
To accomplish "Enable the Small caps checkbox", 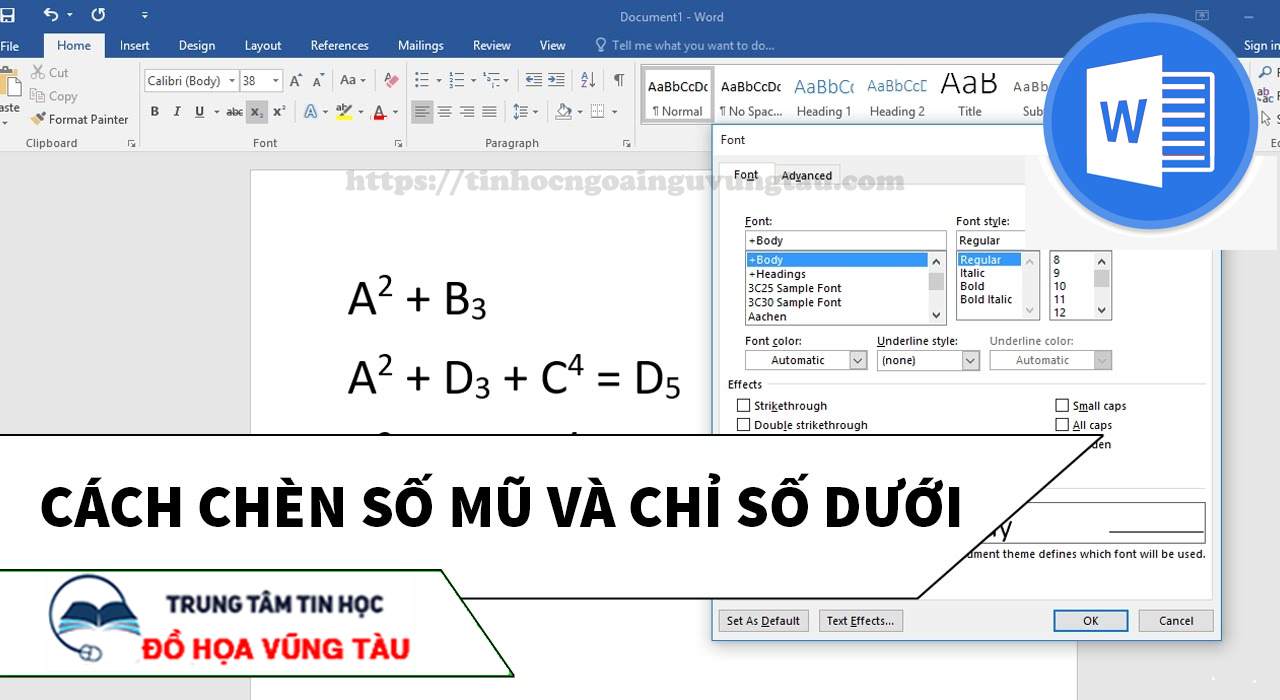I will tap(1062, 406).
